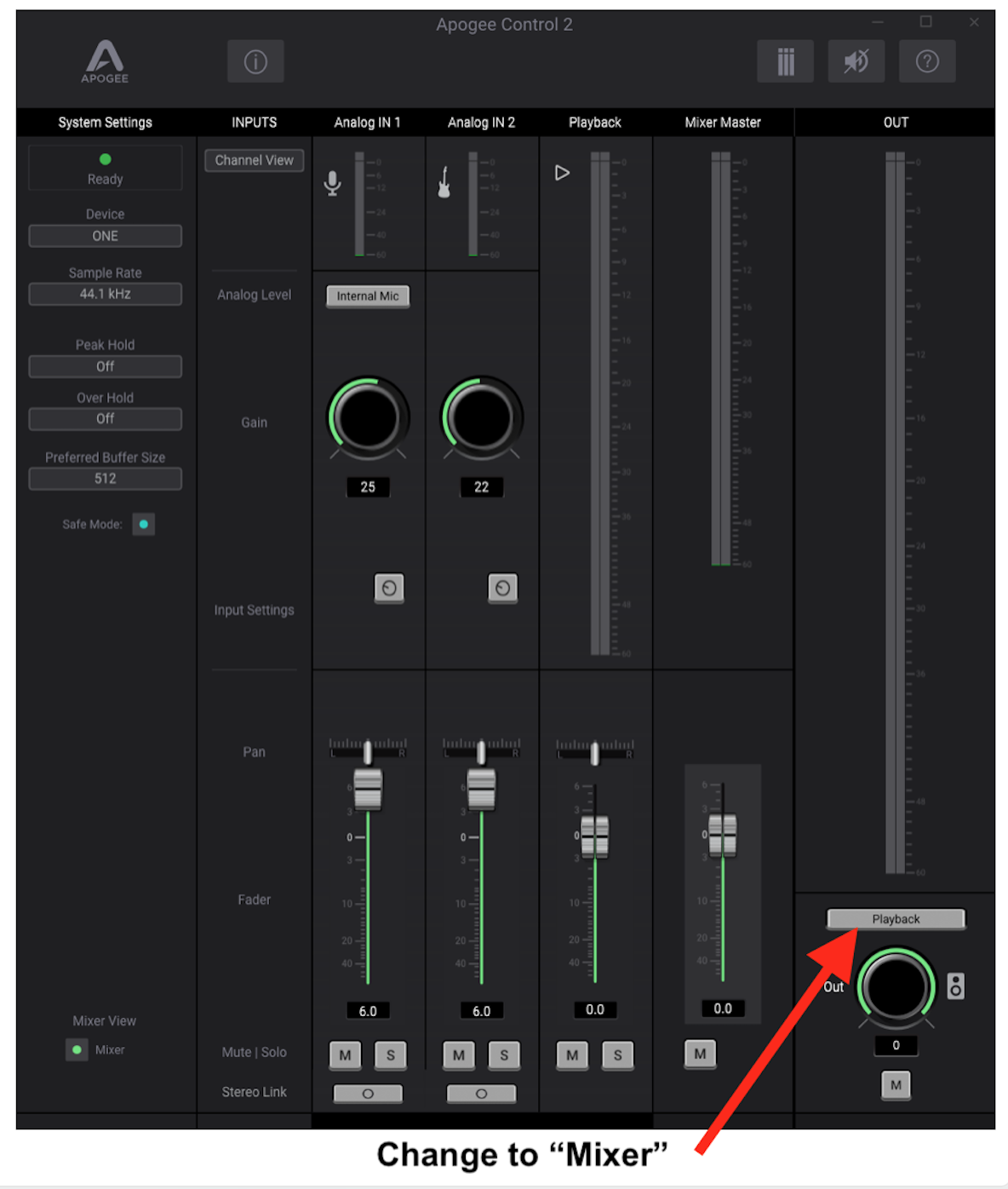Click the mute all outputs speaker icon
This screenshot has height=1189, width=1008.
(856, 61)
